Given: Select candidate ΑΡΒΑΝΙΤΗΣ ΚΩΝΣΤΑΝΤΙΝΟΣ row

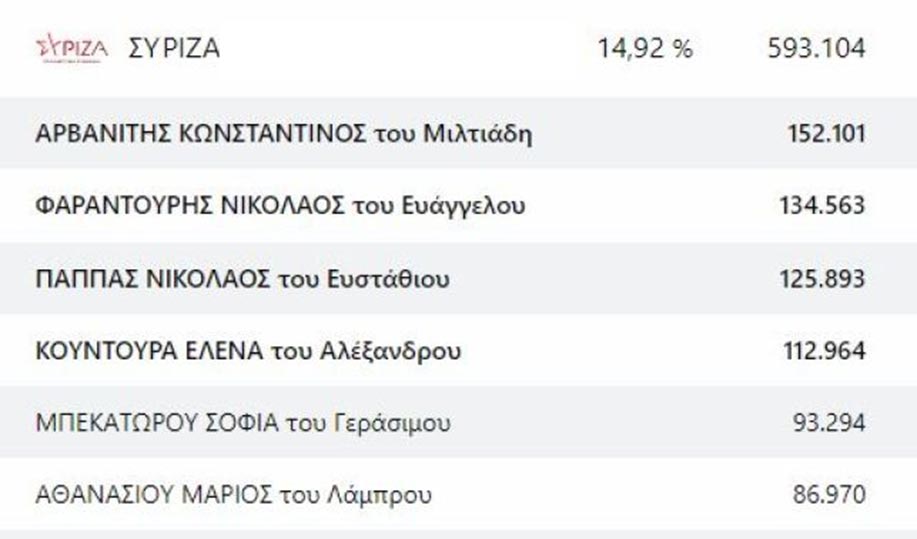Looking at the screenshot, I should click(458, 133).
